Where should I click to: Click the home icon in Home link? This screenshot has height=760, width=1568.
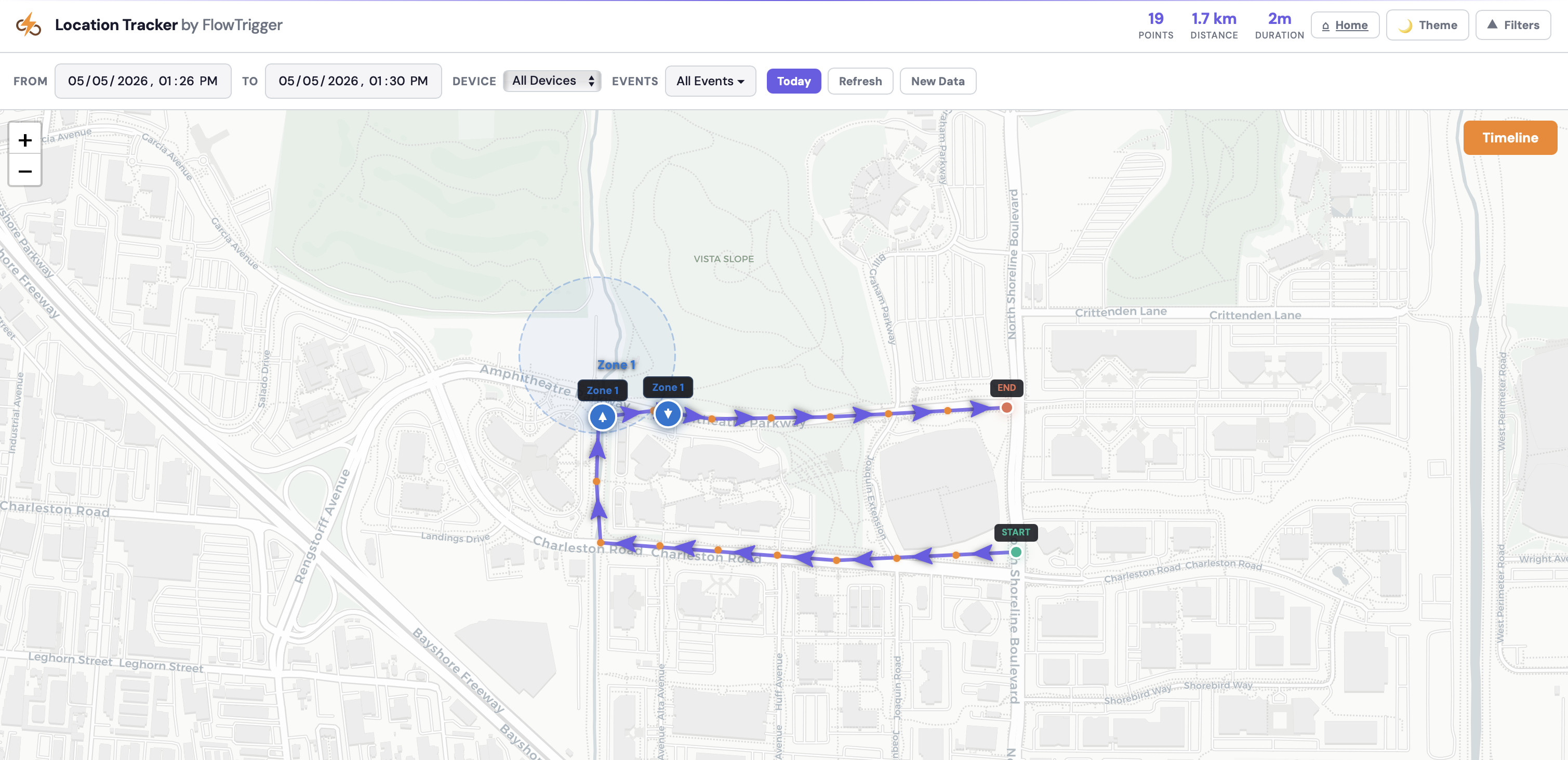tap(1325, 25)
